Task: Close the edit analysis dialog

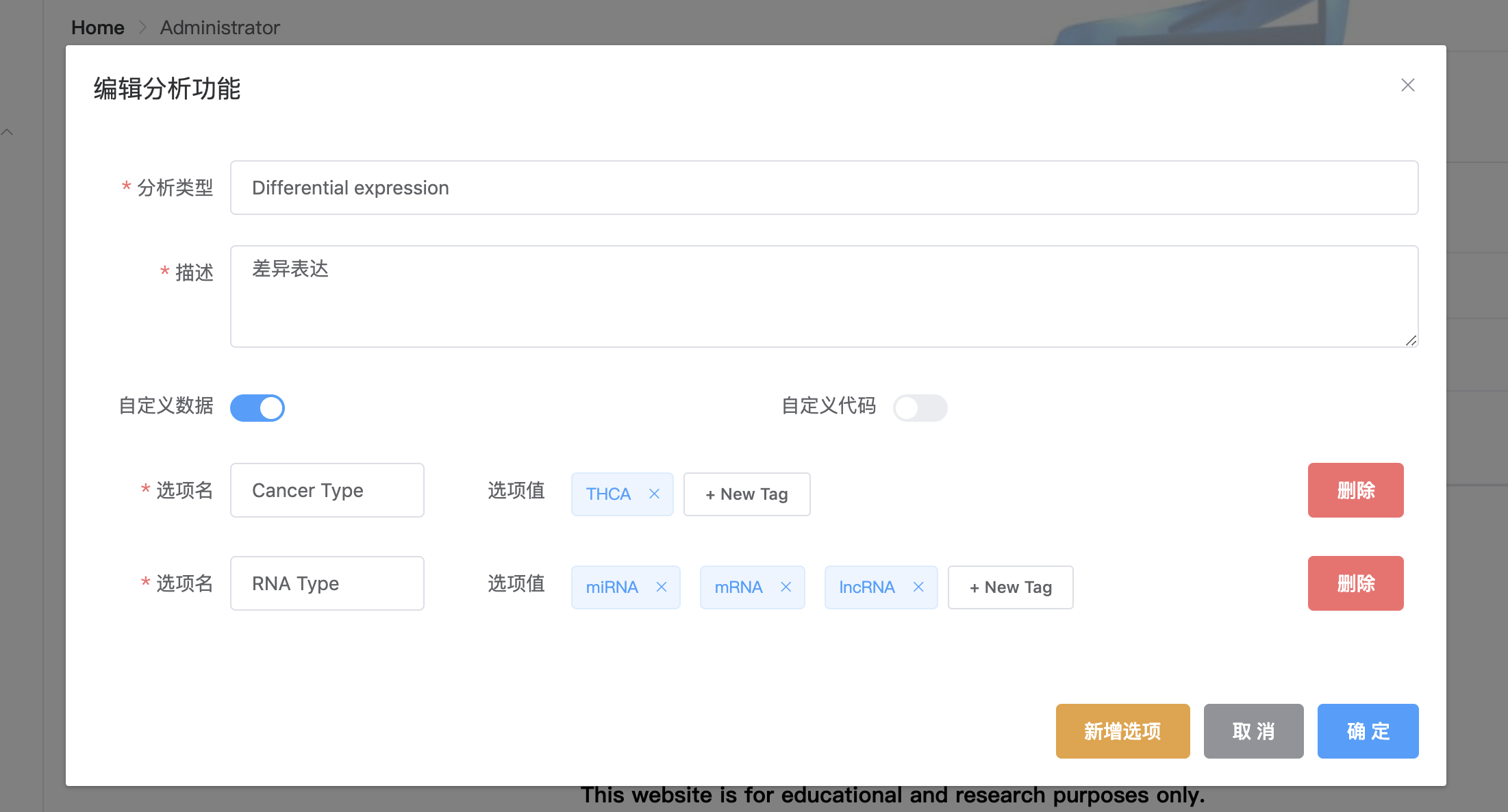Action: [1407, 85]
